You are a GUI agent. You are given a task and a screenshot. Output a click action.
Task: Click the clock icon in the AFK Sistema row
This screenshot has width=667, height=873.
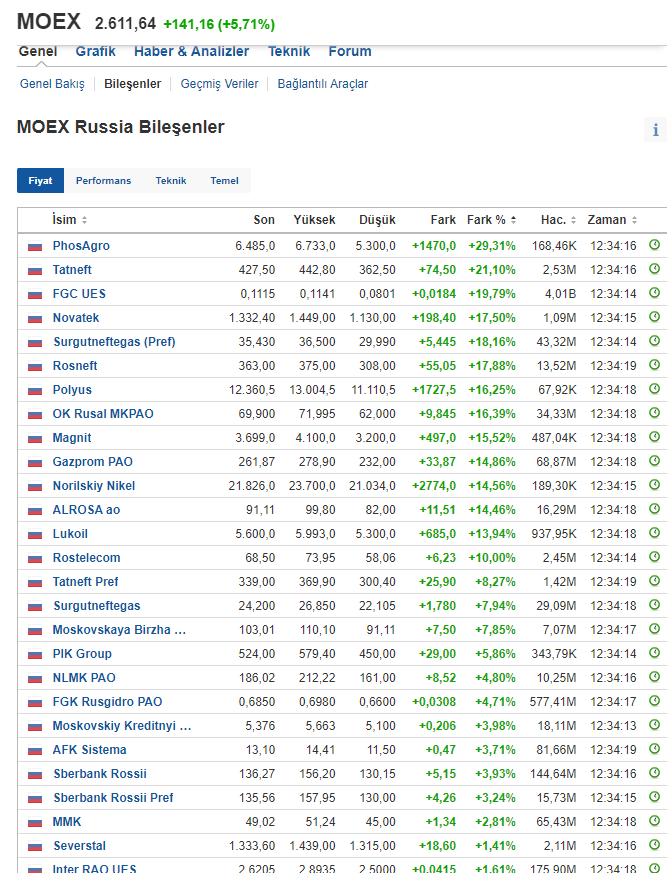(655, 748)
